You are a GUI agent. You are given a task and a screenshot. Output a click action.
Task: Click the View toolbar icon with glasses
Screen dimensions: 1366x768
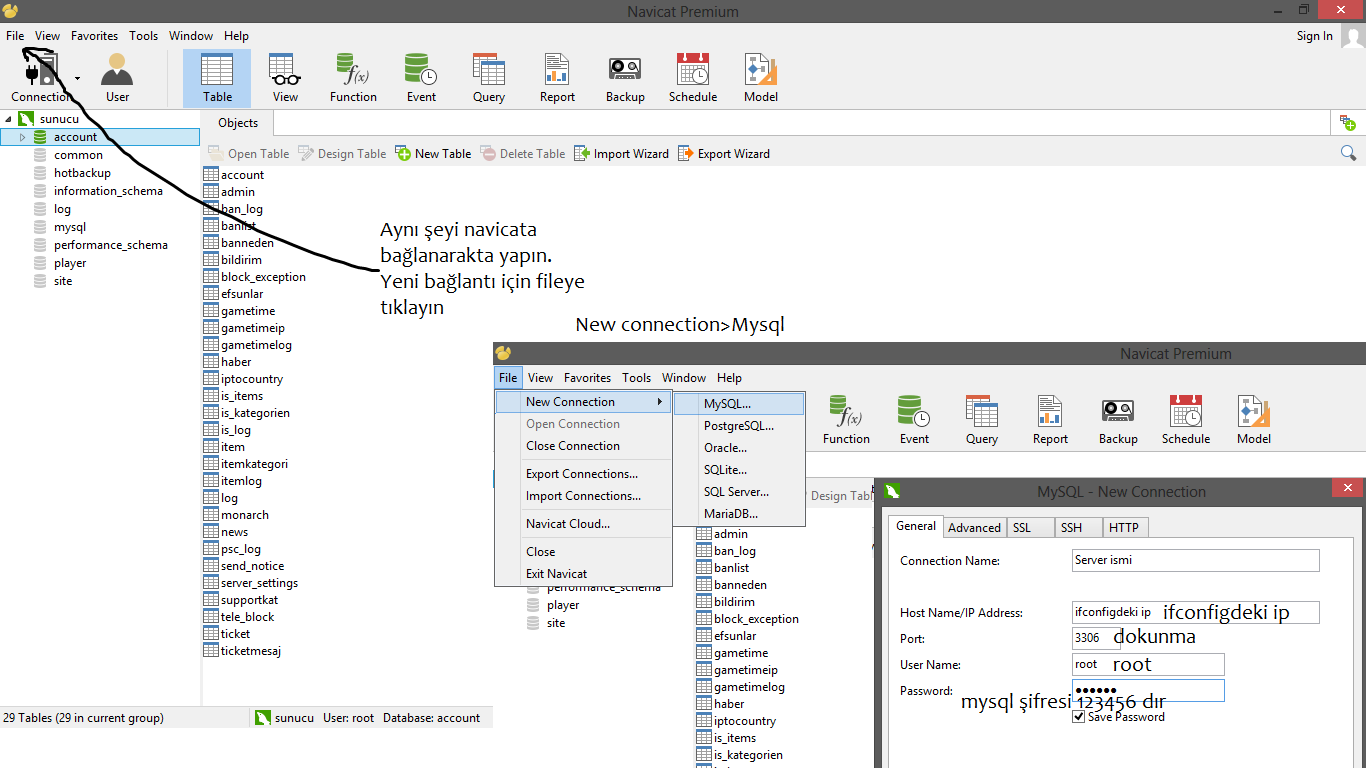pos(285,78)
